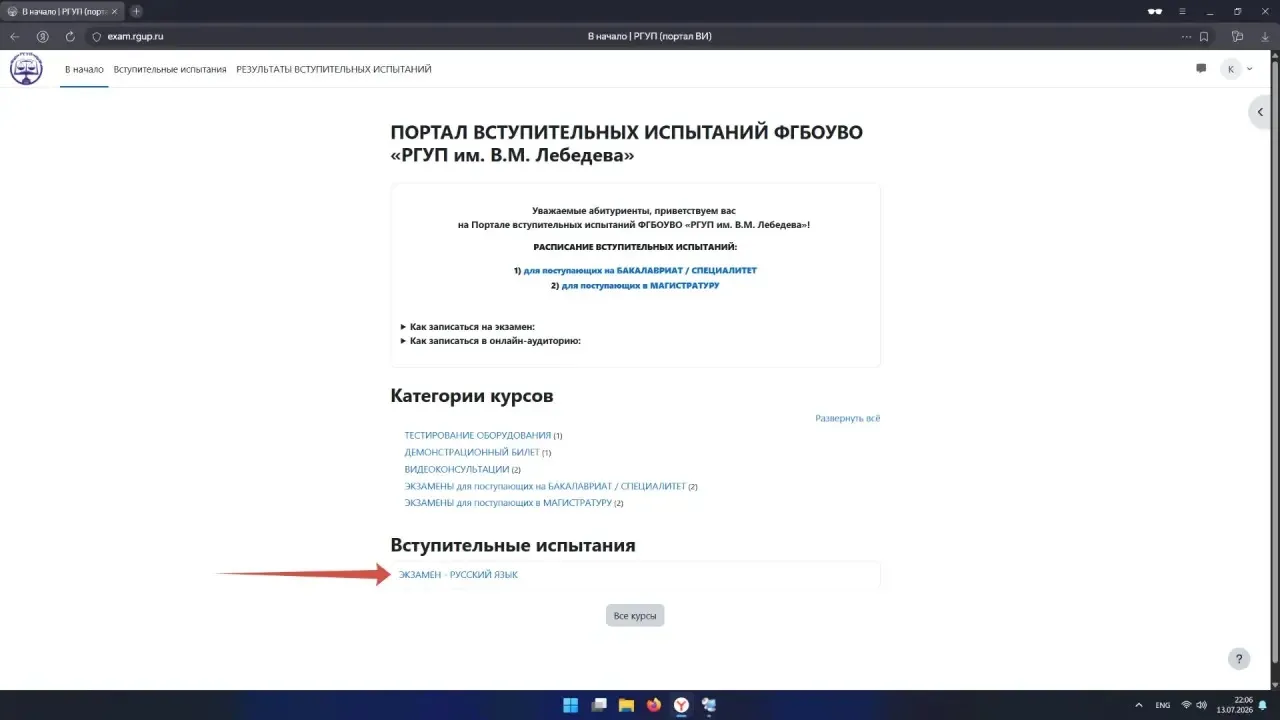Open volume speaker tray icon
Screen dimensions: 1280x720
coord(1201,705)
